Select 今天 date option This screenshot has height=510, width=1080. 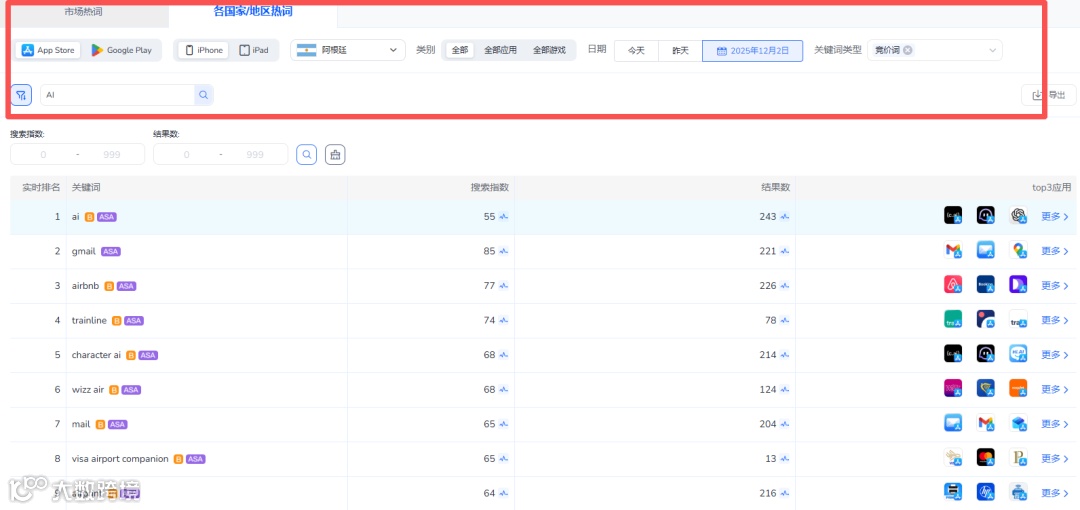pos(636,50)
